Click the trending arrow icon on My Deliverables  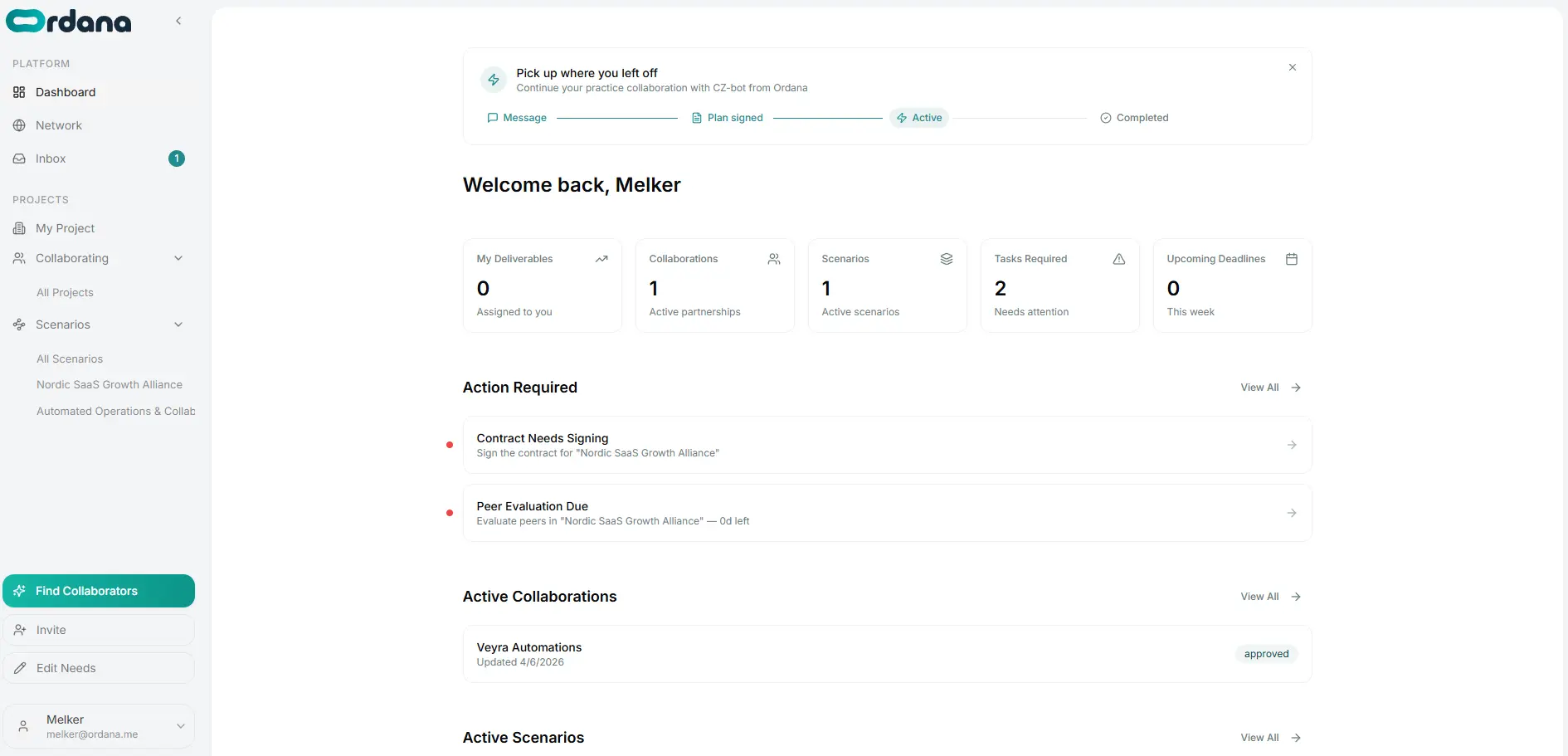point(601,259)
